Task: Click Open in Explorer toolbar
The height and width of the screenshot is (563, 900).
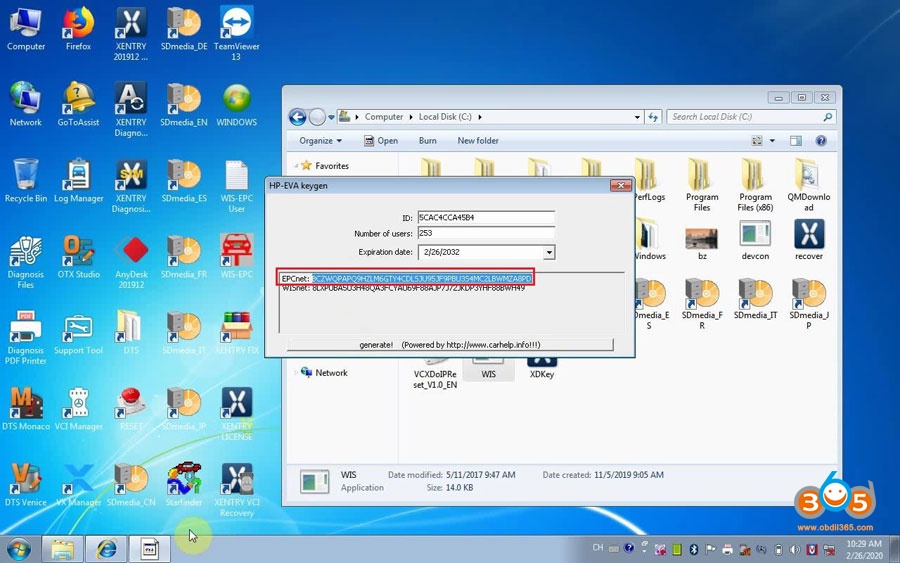Action: (x=381, y=141)
